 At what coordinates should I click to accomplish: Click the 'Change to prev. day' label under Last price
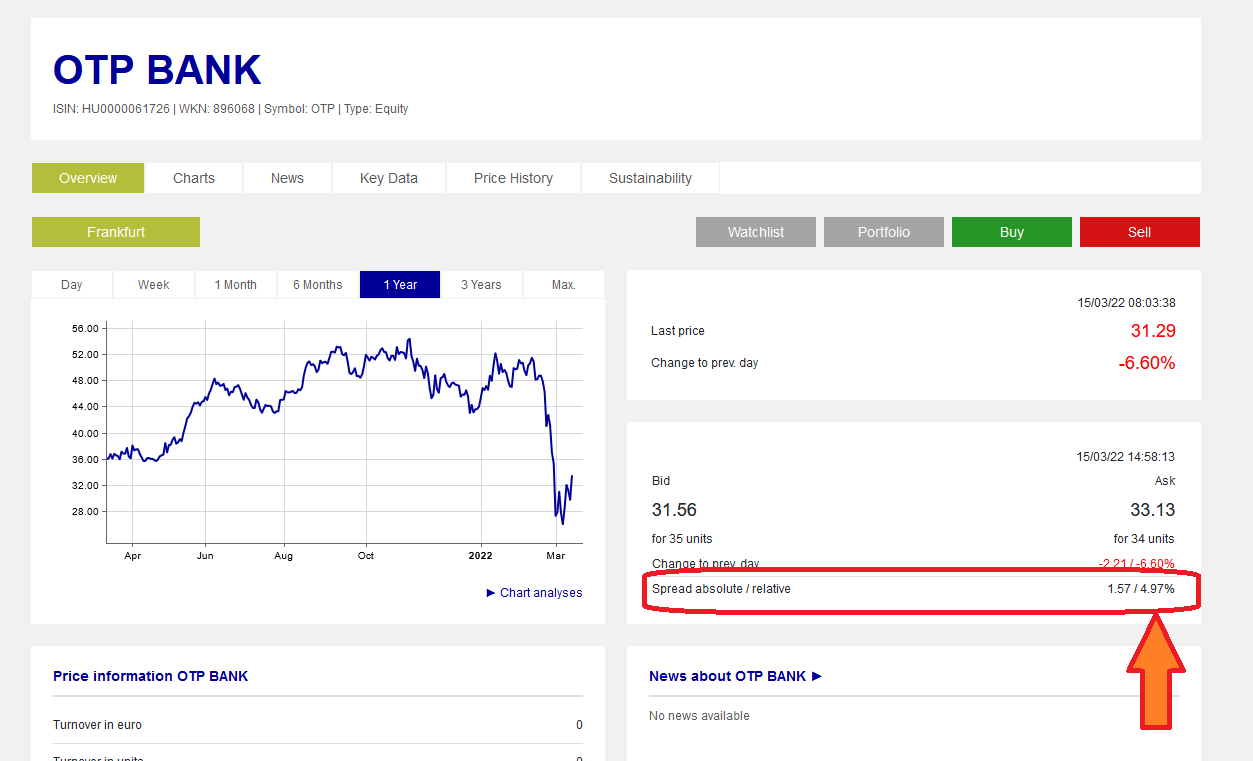point(705,363)
